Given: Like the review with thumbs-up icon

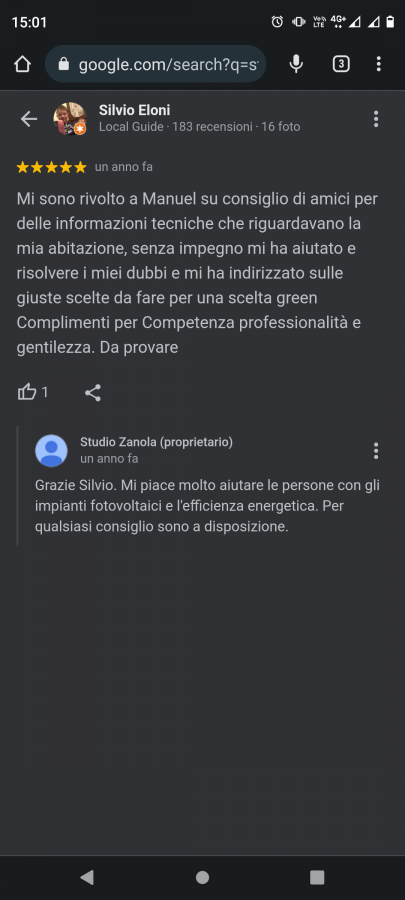Looking at the screenshot, I should (27, 393).
